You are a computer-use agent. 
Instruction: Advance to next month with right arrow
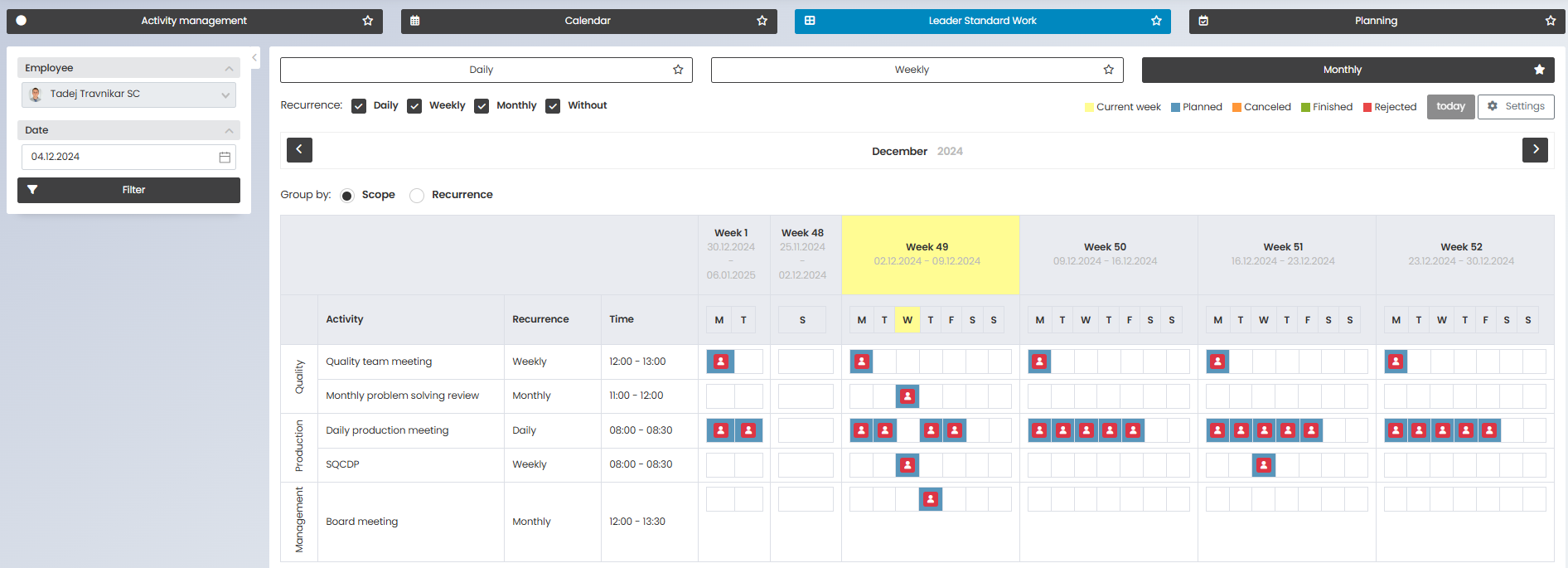tap(1535, 150)
